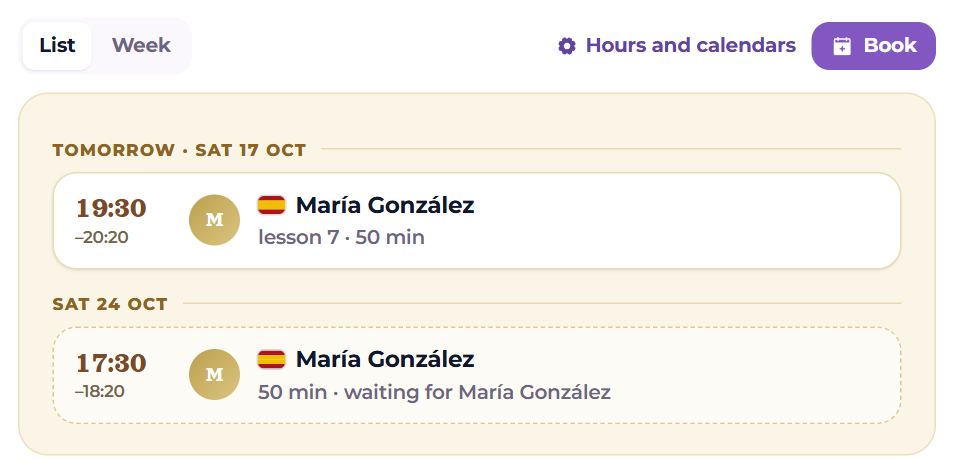Click the Sat 24 Oct date heading
The width and height of the screenshot is (954, 473).
coord(110,304)
